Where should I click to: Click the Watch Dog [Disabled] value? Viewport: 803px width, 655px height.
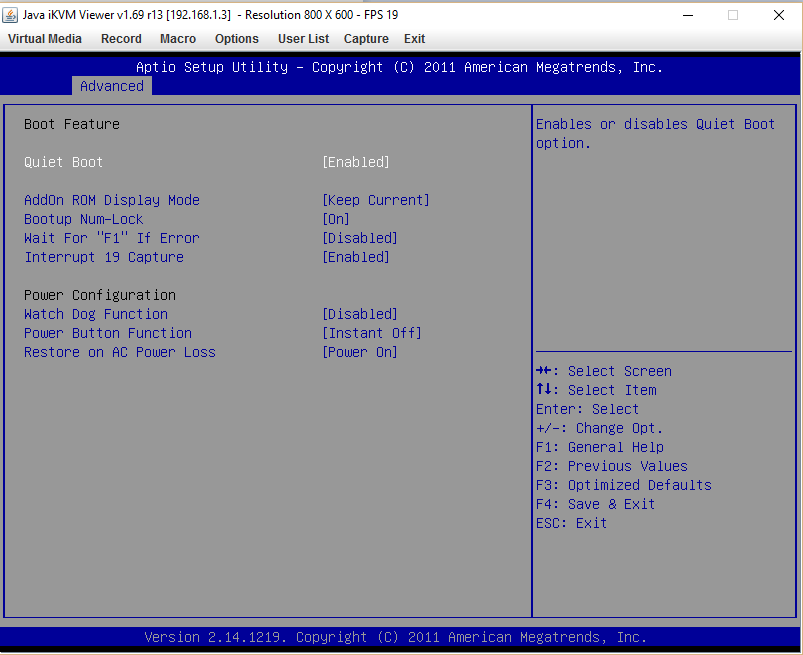click(x=360, y=314)
